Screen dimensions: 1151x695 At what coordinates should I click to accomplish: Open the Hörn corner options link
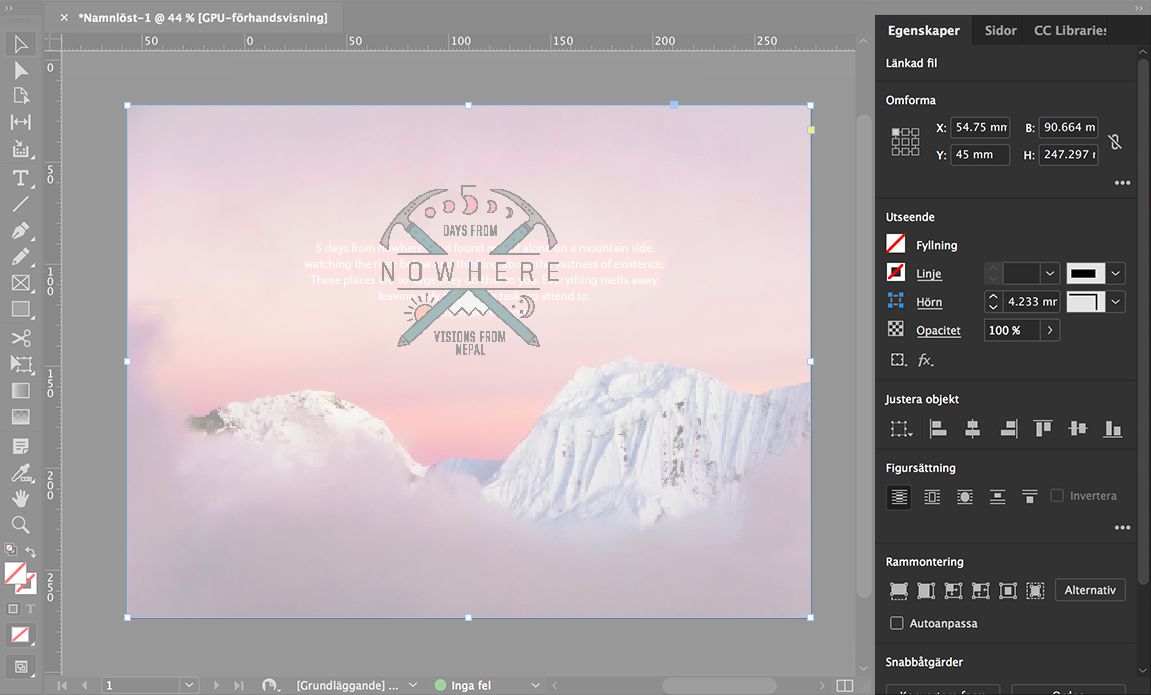929,302
